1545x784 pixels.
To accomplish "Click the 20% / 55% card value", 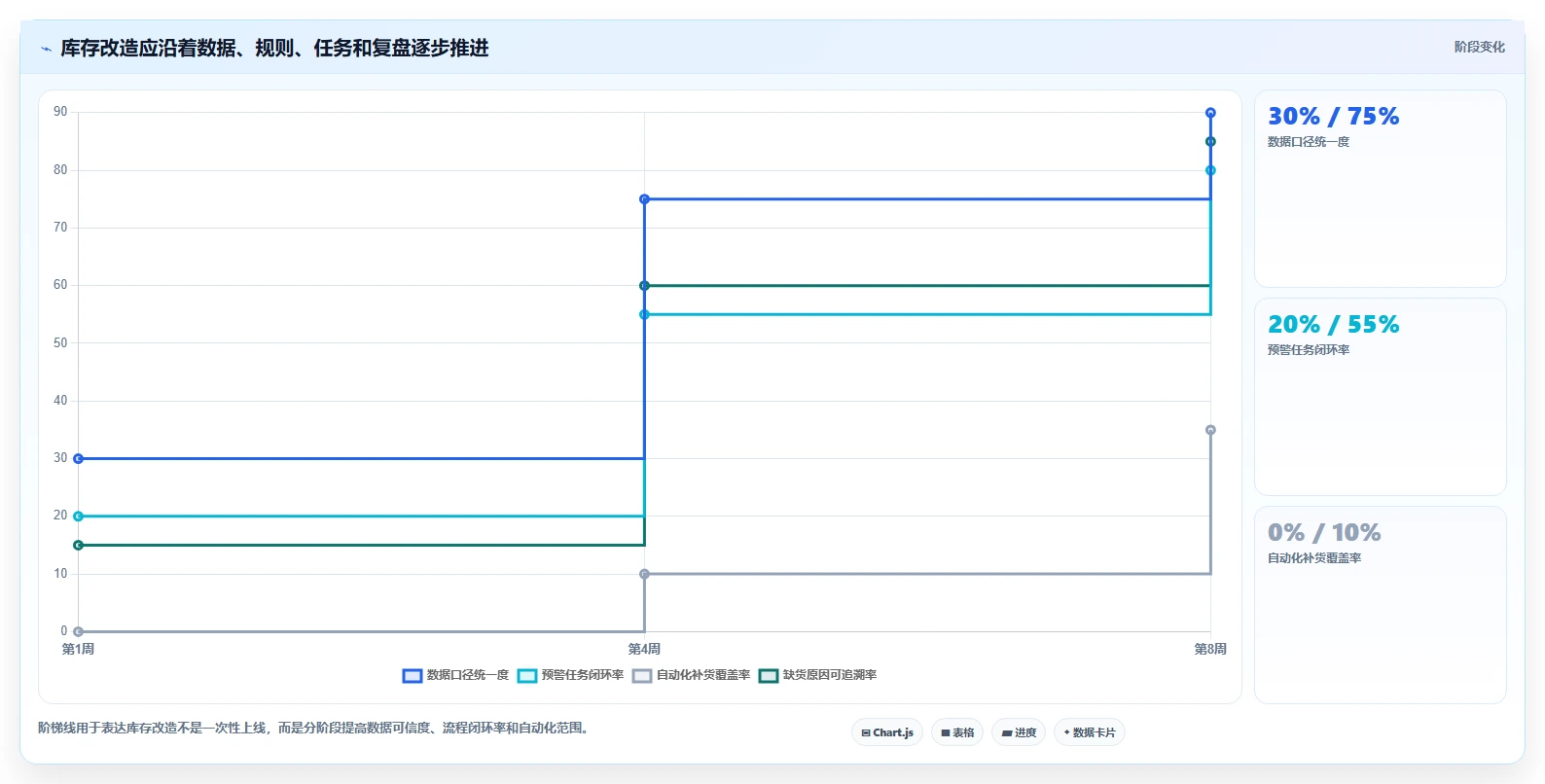I will click(1333, 325).
